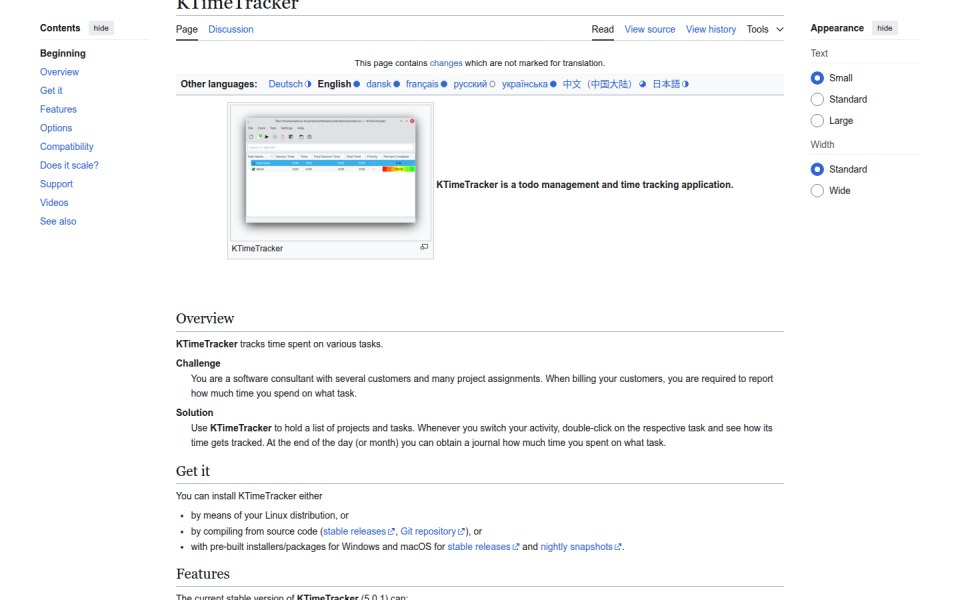Jump to Support section in contents

point(56,184)
